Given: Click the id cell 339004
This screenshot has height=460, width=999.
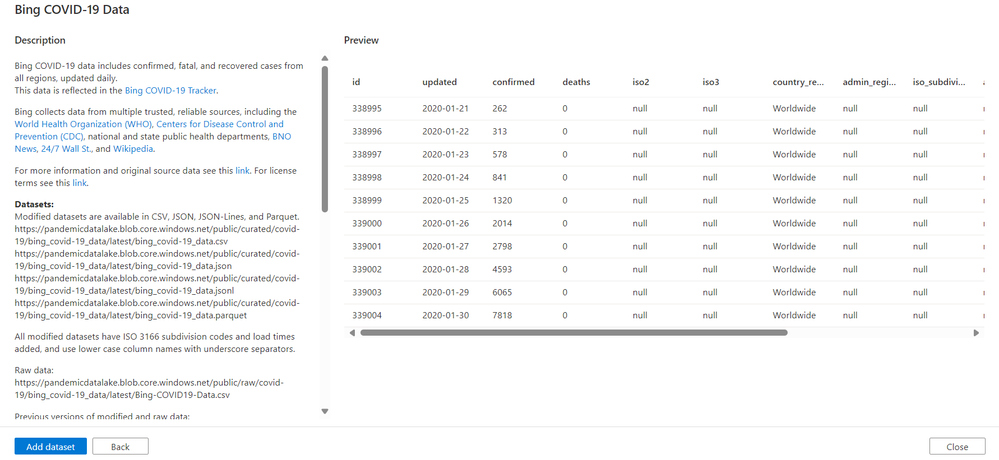Looking at the screenshot, I should pyautogui.click(x=367, y=315).
